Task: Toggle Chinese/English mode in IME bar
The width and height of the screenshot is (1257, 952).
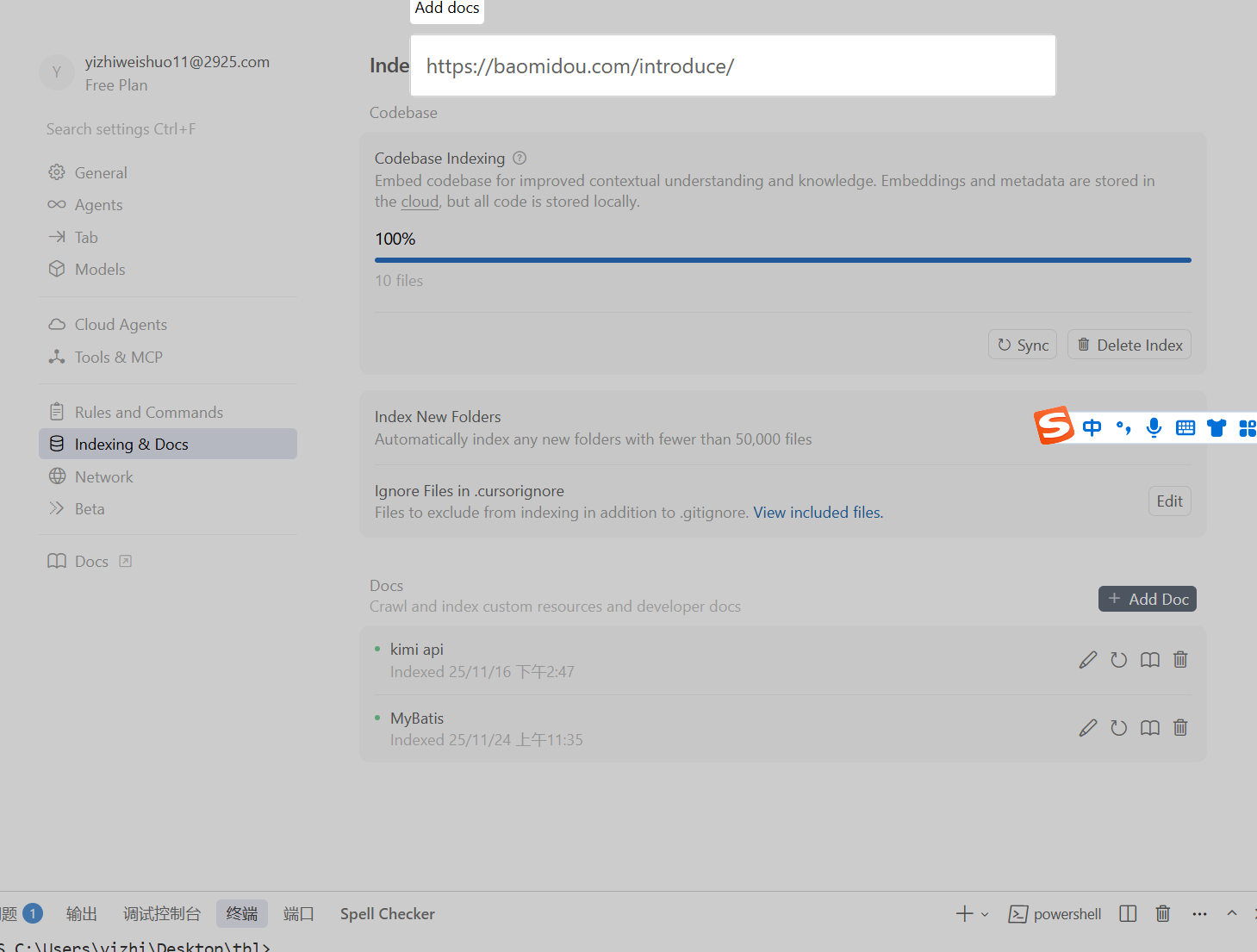Action: tap(1092, 427)
